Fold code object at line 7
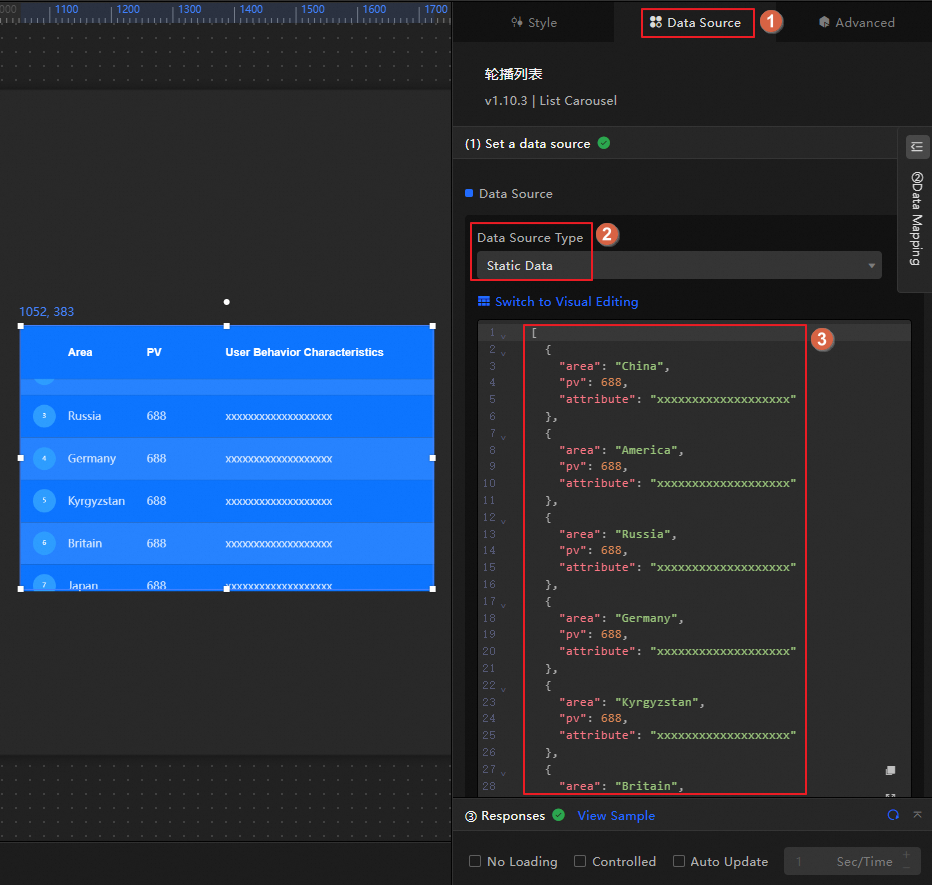 tap(503, 437)
